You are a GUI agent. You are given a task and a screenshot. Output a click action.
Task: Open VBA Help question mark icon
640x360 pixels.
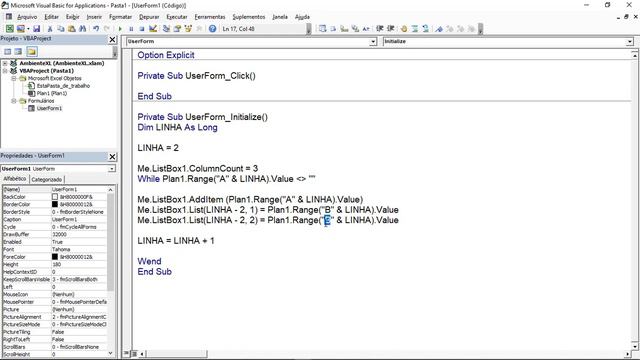click(x=212, y=29)
